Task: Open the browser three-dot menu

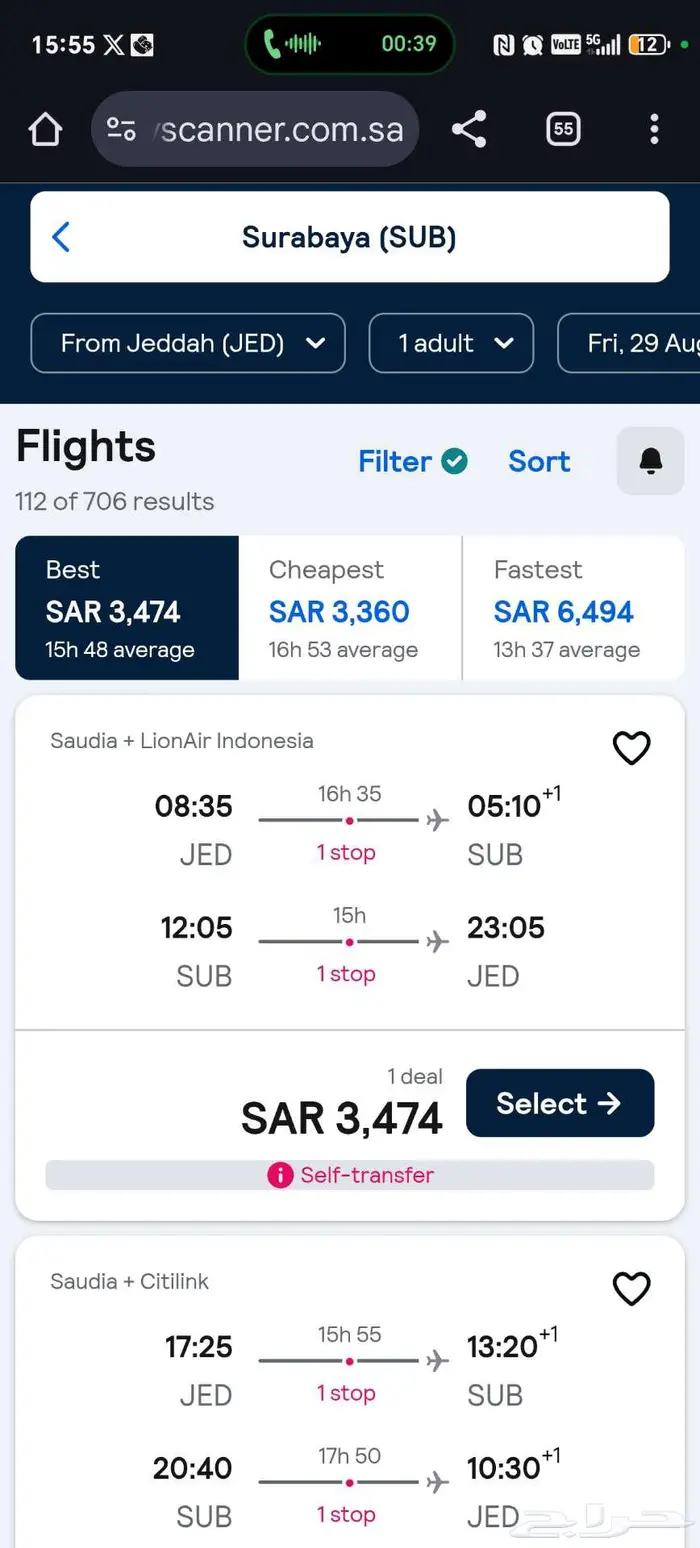Action: 654,129
